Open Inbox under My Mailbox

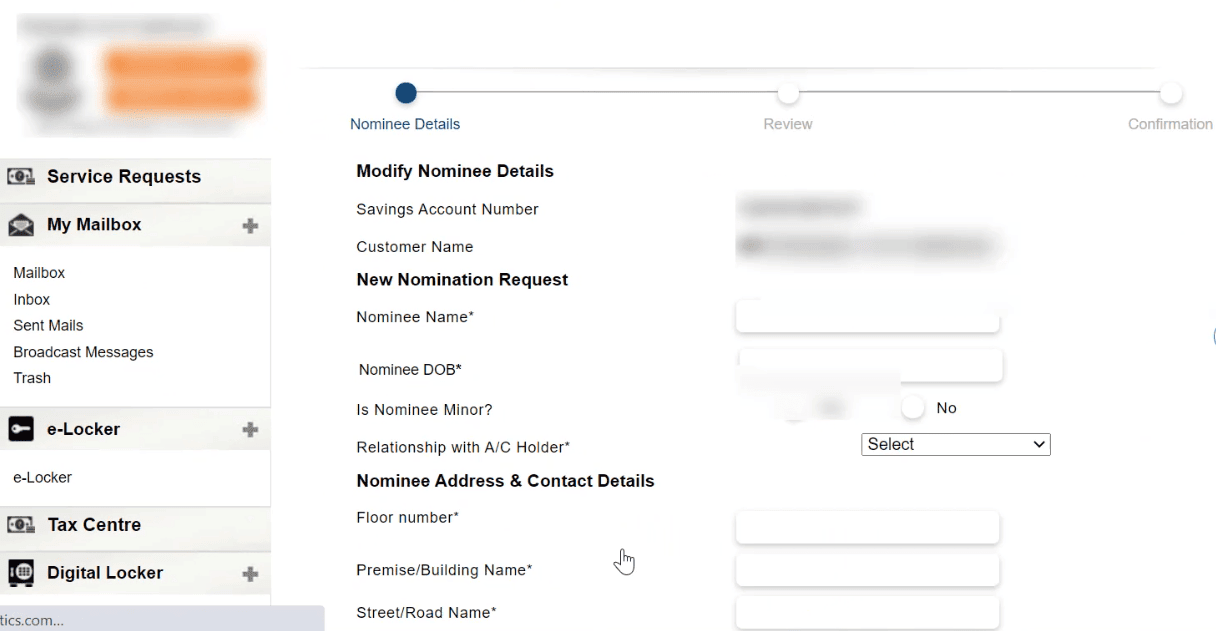tap(31, 299)
